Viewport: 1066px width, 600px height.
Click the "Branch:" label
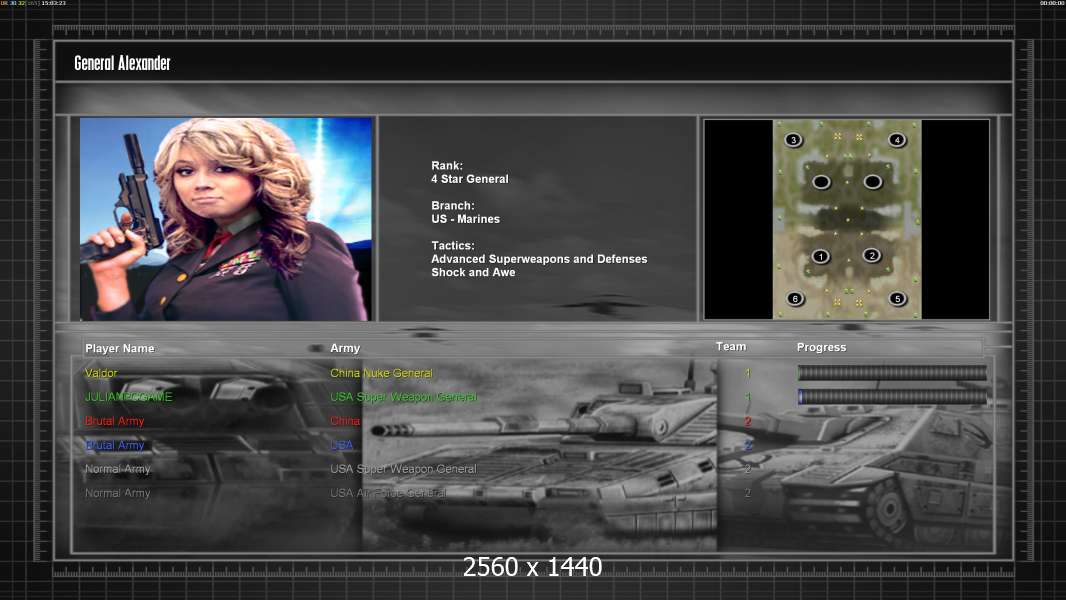[x=453, y=206]
